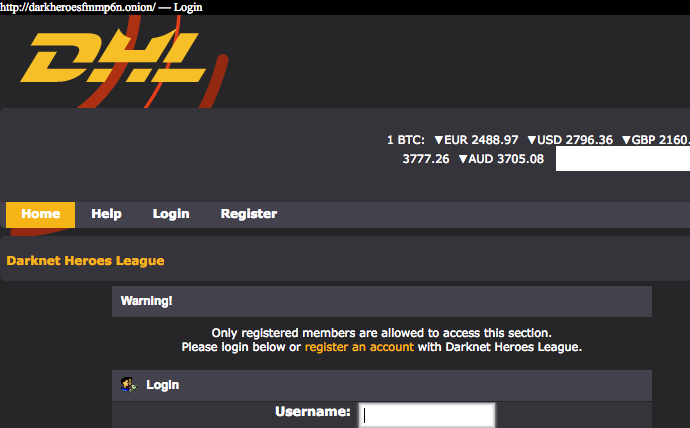Click the user icon beside the Login heading

pos(128,384)
